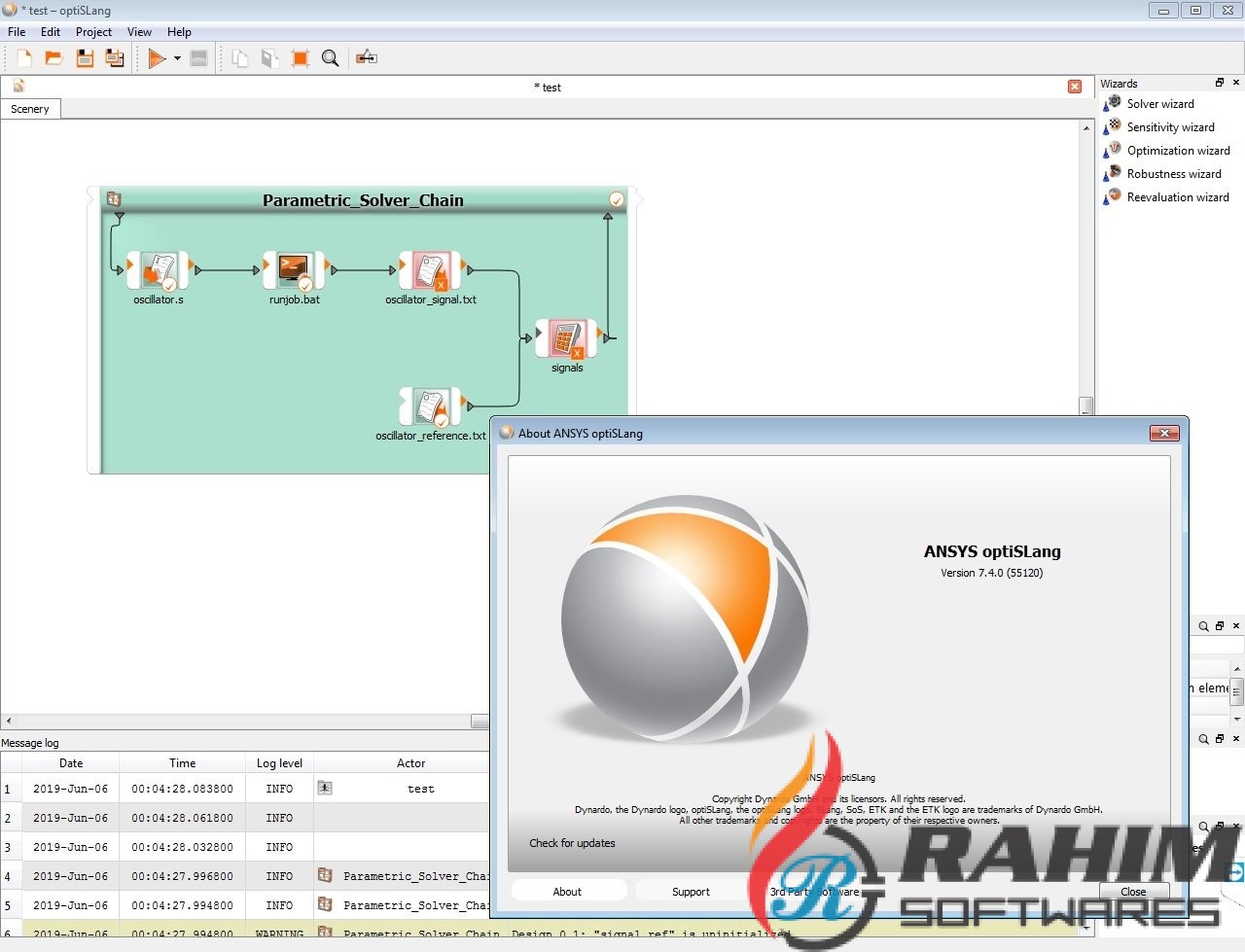The height and width of the screenshot is (952, 1245).
Task: Fit the scenery with the orange square icon
Action: (300, 58)
